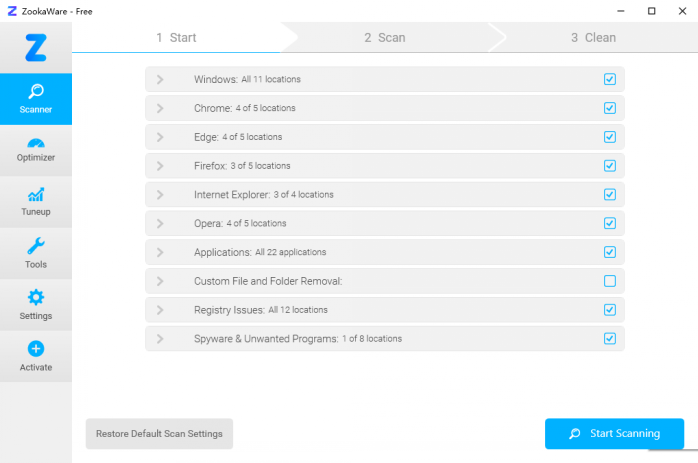
Task: Uncheck the Windows locations checkbox
Action: (610, 79)
